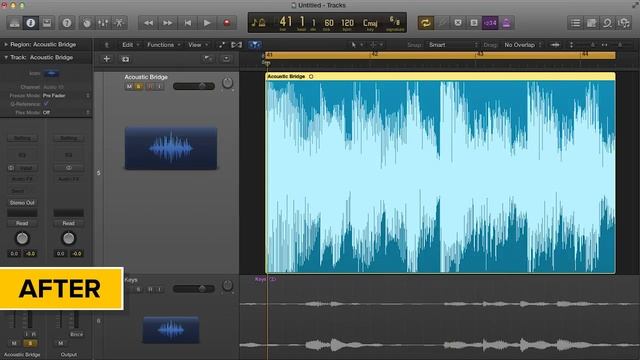Image resolution: width=640 pixels, height=360 pixels.
Task: Open the left-click pointer tool menu
Action: (356, 45)
